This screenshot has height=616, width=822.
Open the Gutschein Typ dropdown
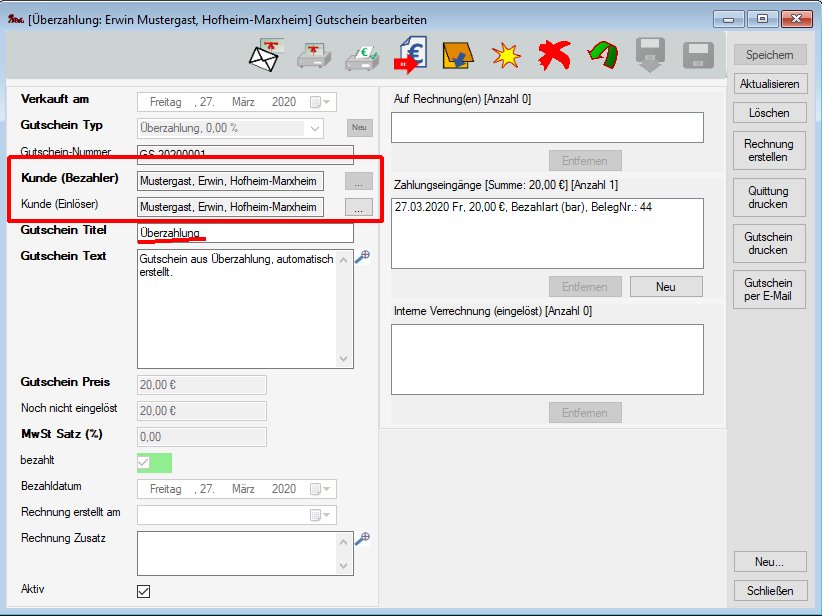pyautogui.click(x=315, y=128)
